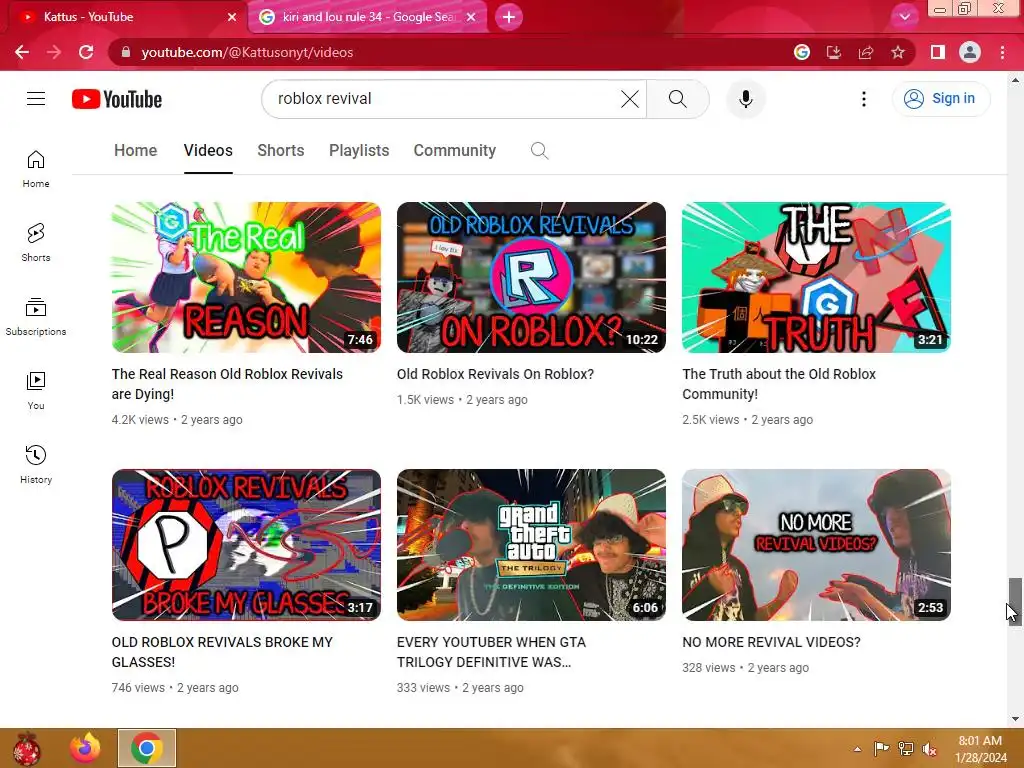
Task: Open the channel Playlists tab
Action: (x=359, y=151)
